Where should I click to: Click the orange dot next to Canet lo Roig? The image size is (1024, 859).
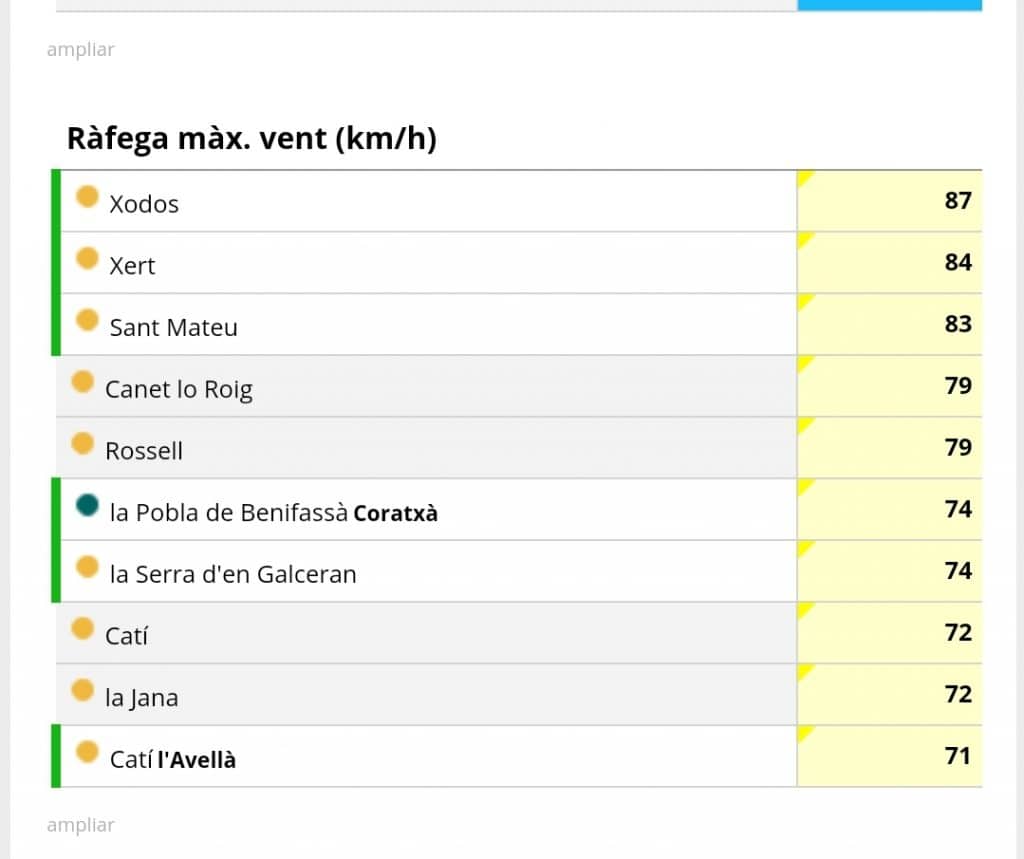[x=83, y=382]
